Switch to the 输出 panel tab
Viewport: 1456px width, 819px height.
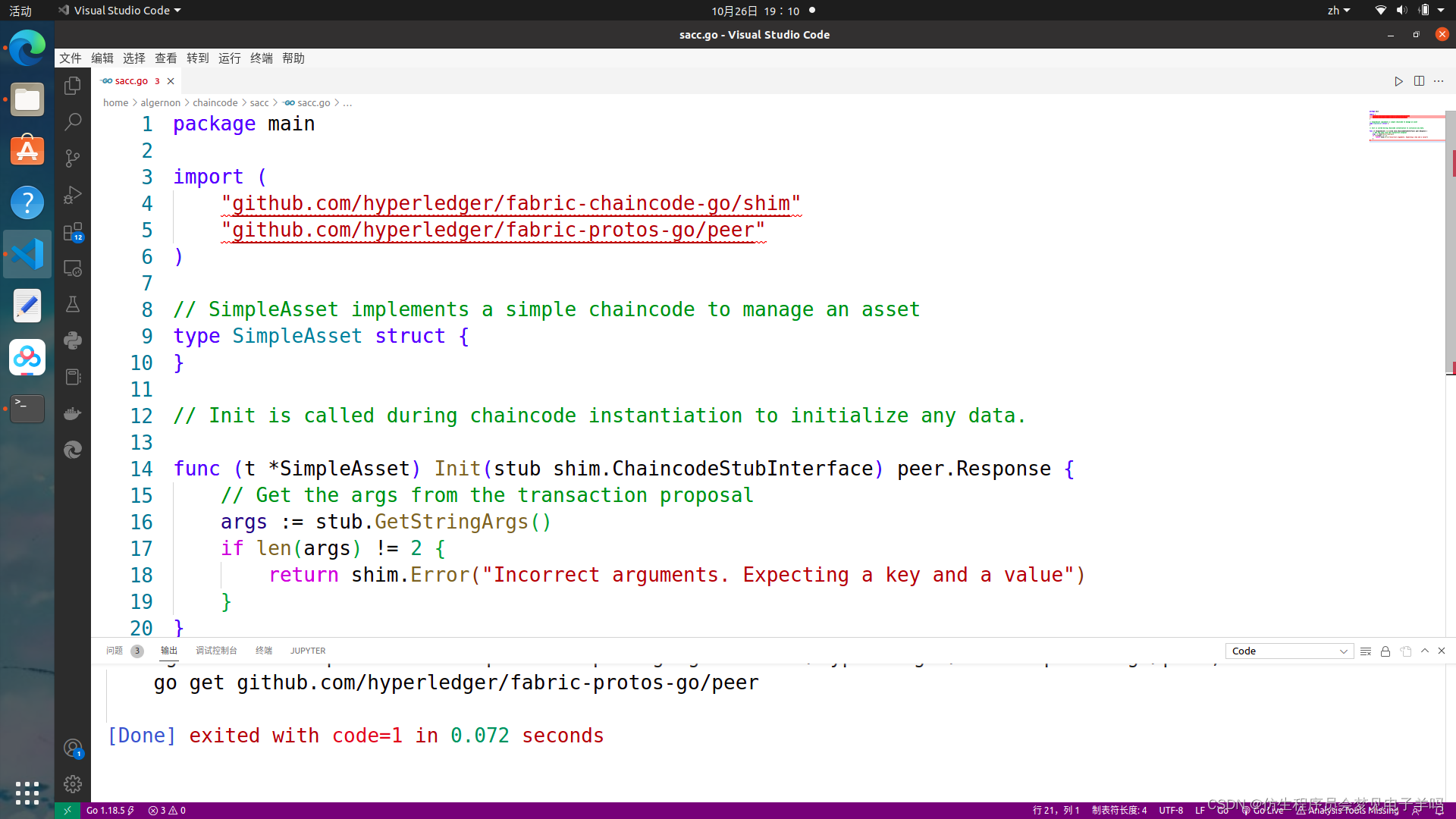click(169, 651)
